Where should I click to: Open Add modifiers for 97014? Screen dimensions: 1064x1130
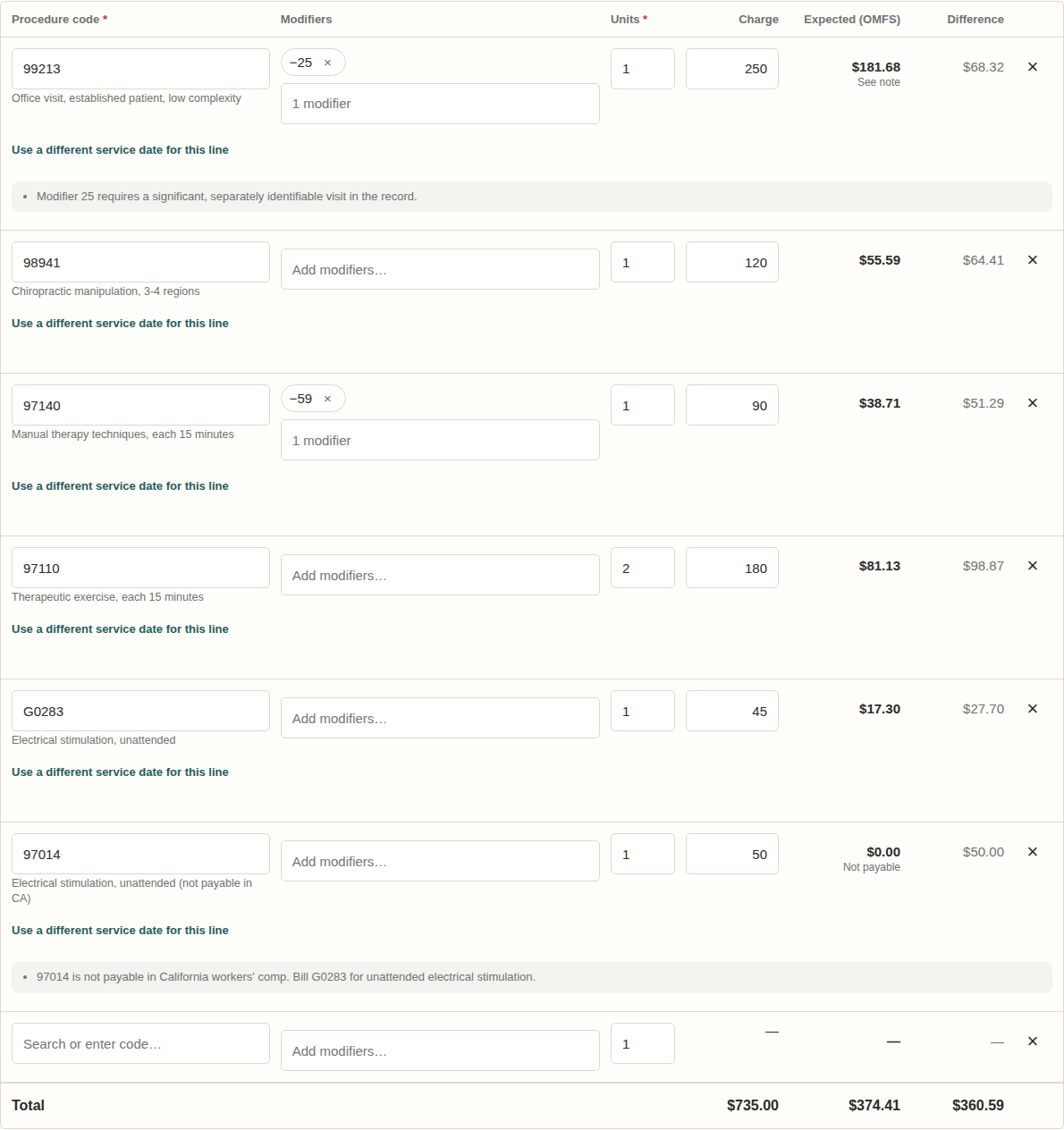440,861
